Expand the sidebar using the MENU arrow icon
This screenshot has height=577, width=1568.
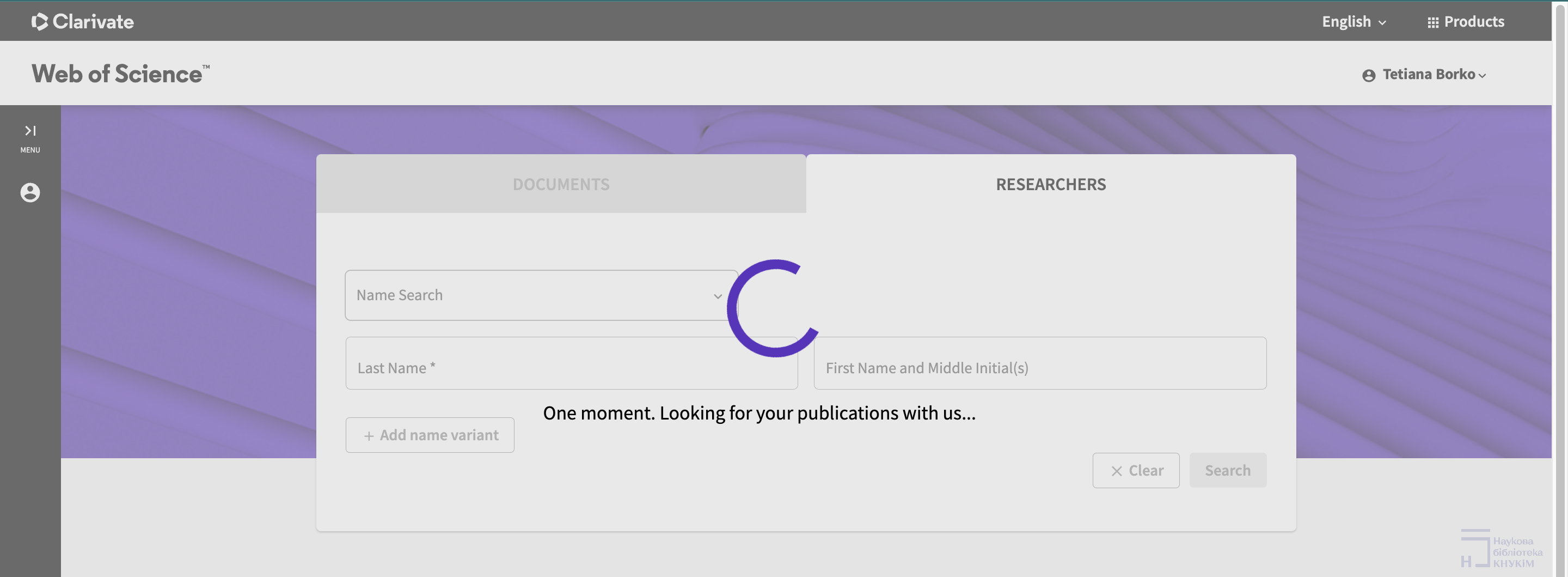coord(30,130)
